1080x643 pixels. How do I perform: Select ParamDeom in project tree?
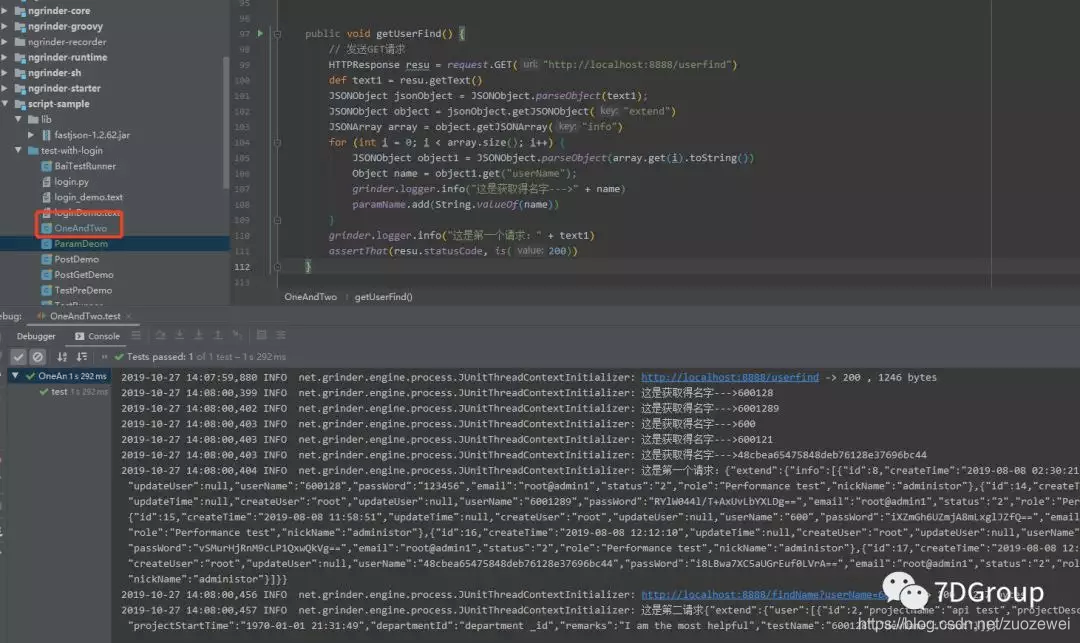click(81, 244)
